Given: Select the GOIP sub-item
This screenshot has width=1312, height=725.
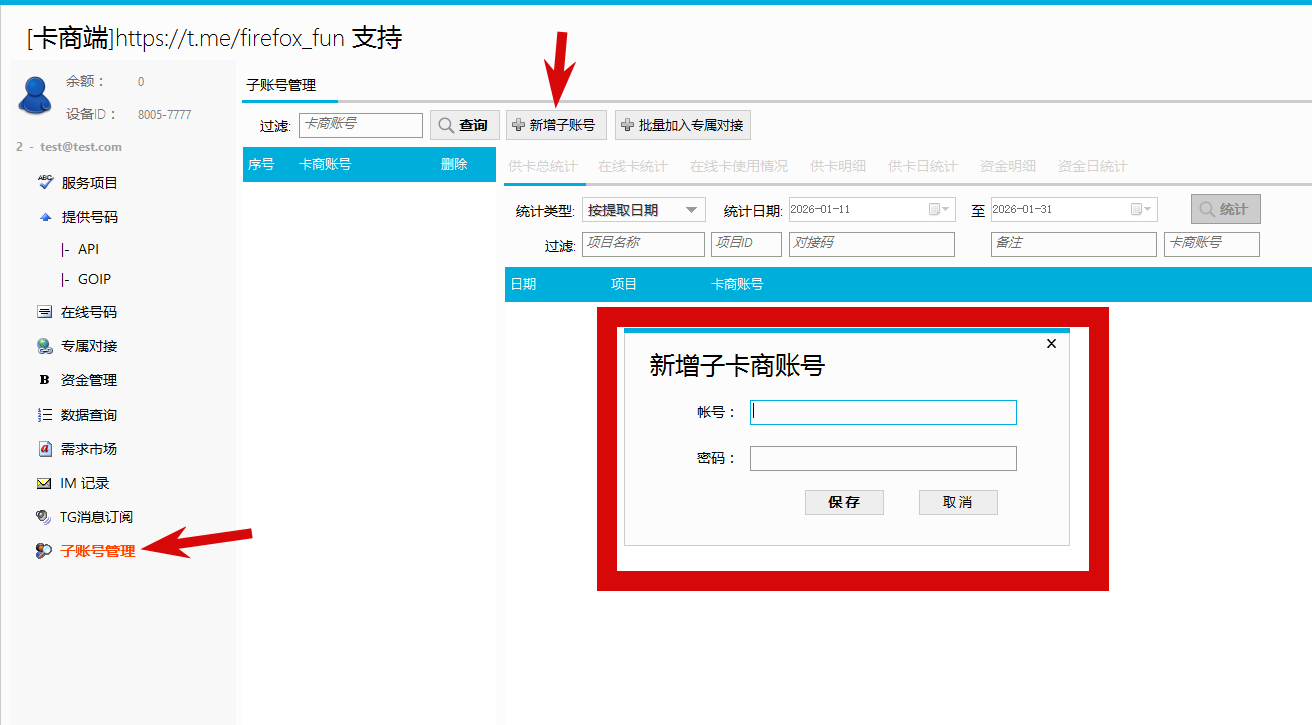Looking at the screenshot, I should click(x=94, y=279).
